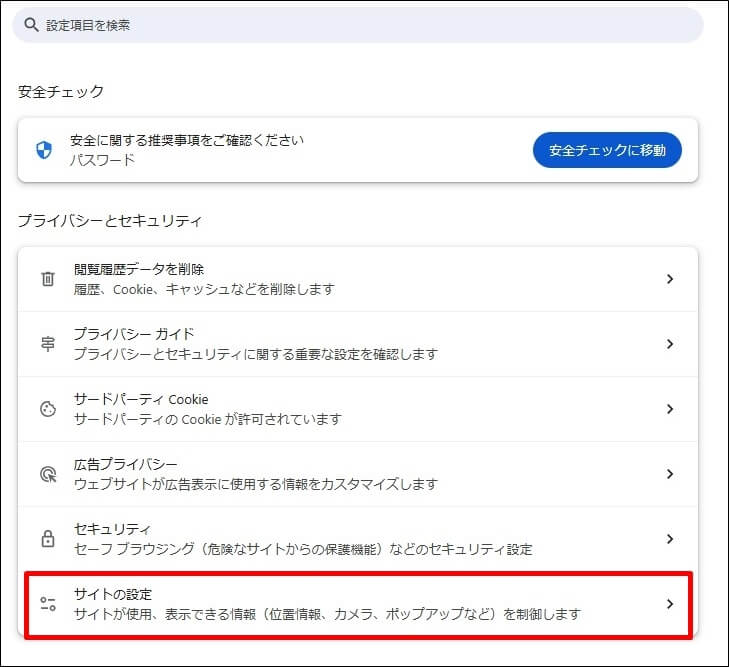Click the プライバシー ガイド signpost icon

coord(47,344)
